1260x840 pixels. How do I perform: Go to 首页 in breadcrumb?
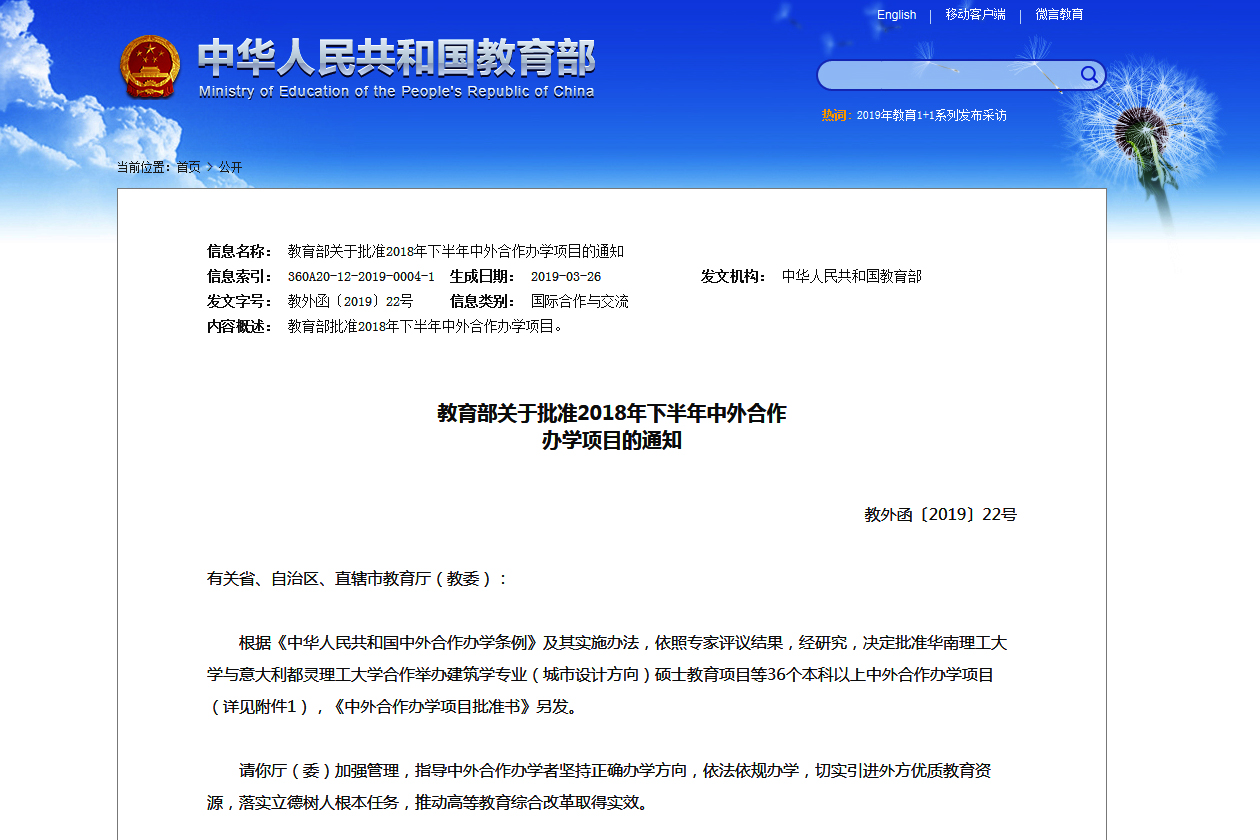pyautogui.click(x=188, y=167)
